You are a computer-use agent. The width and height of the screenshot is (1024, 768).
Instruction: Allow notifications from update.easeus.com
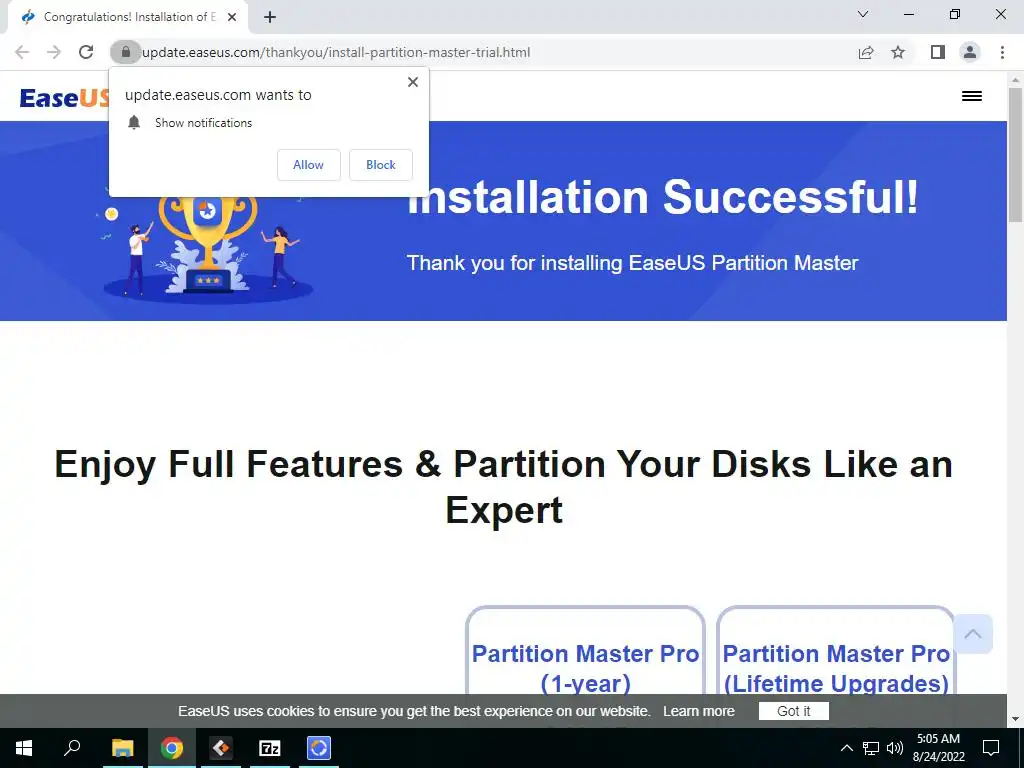point(308,165)
